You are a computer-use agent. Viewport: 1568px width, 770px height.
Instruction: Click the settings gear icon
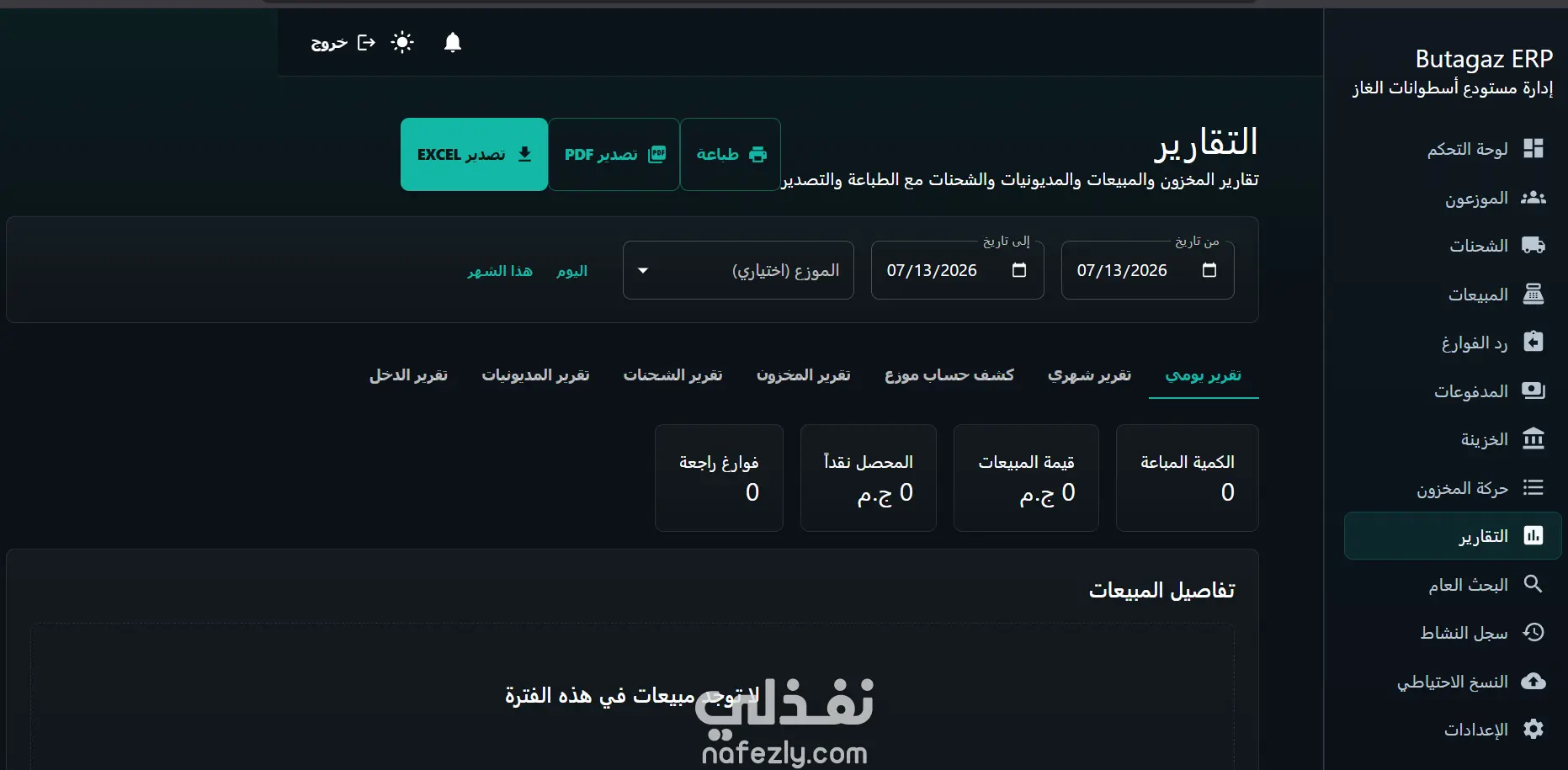[x=1533, y=730]
